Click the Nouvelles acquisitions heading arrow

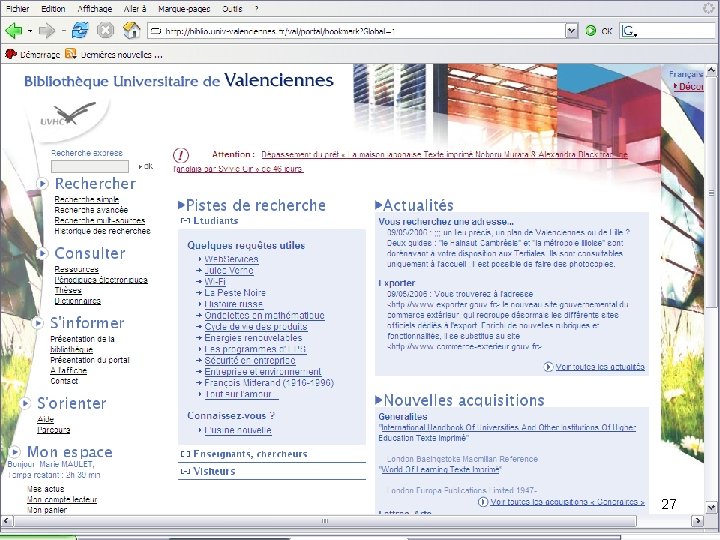pos(379,400)
